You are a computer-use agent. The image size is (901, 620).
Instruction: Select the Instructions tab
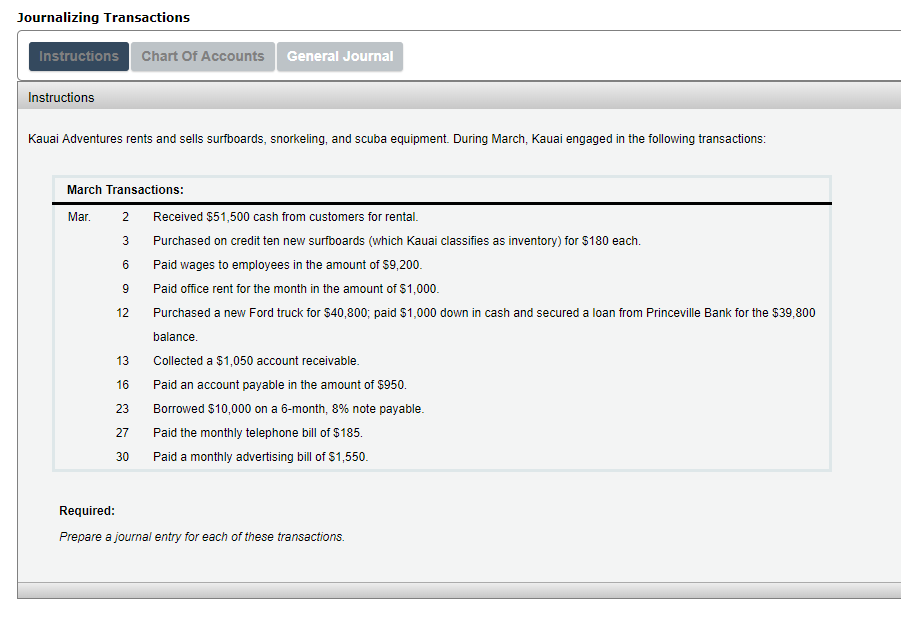tap(78, 57)
